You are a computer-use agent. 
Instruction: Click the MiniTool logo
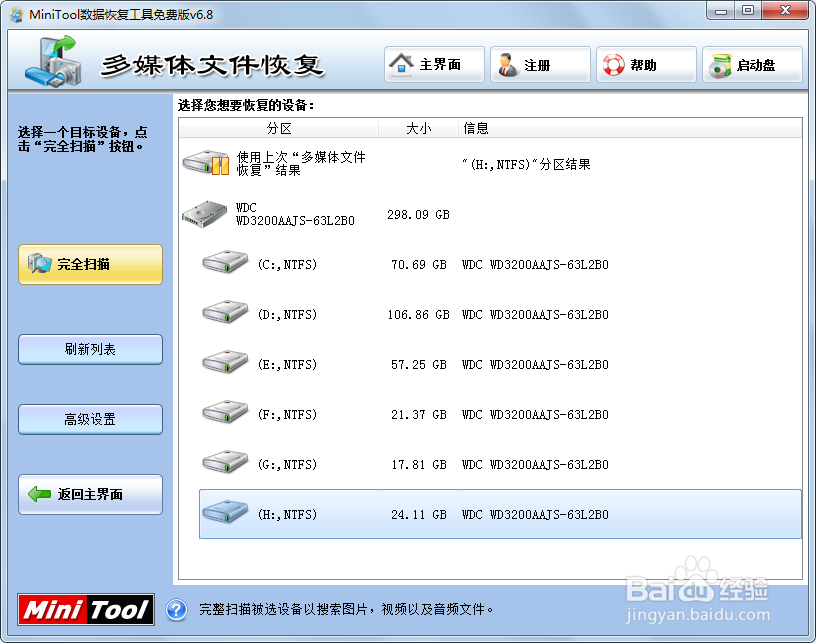[x=86, y=609]
